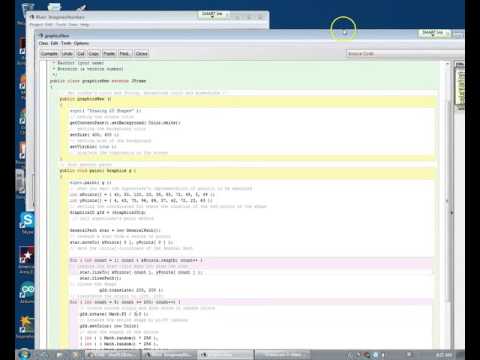This screenshot has width=480, height=360.
Task: Open the Help menu in BlueJ main window
Action: coord(85,25)
